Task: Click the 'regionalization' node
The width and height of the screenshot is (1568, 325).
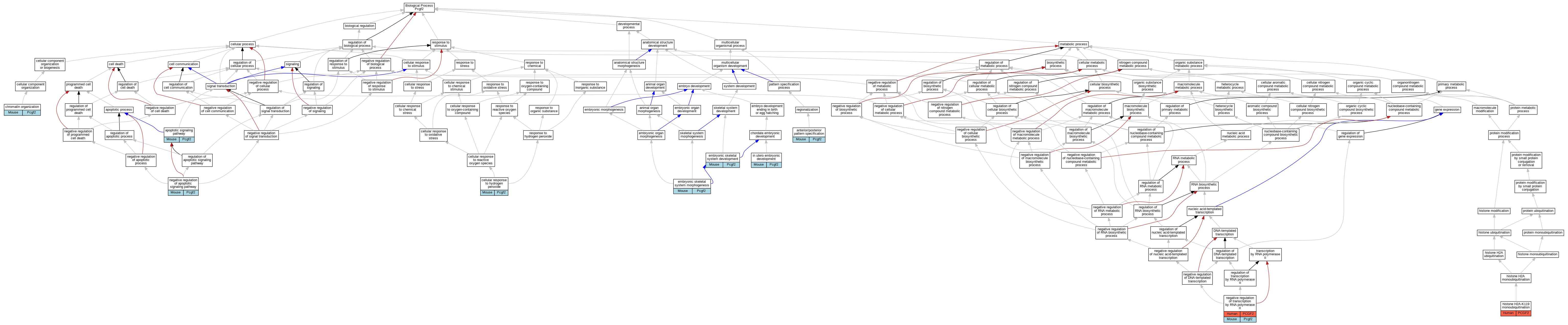Action: pyautogui.click(x=807, y=110)
